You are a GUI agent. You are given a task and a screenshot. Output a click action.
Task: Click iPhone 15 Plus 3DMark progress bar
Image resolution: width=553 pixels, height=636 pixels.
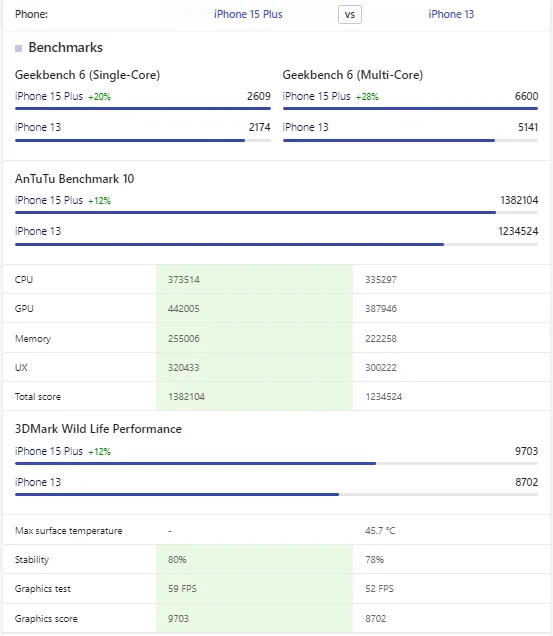[x=276, y=463]
